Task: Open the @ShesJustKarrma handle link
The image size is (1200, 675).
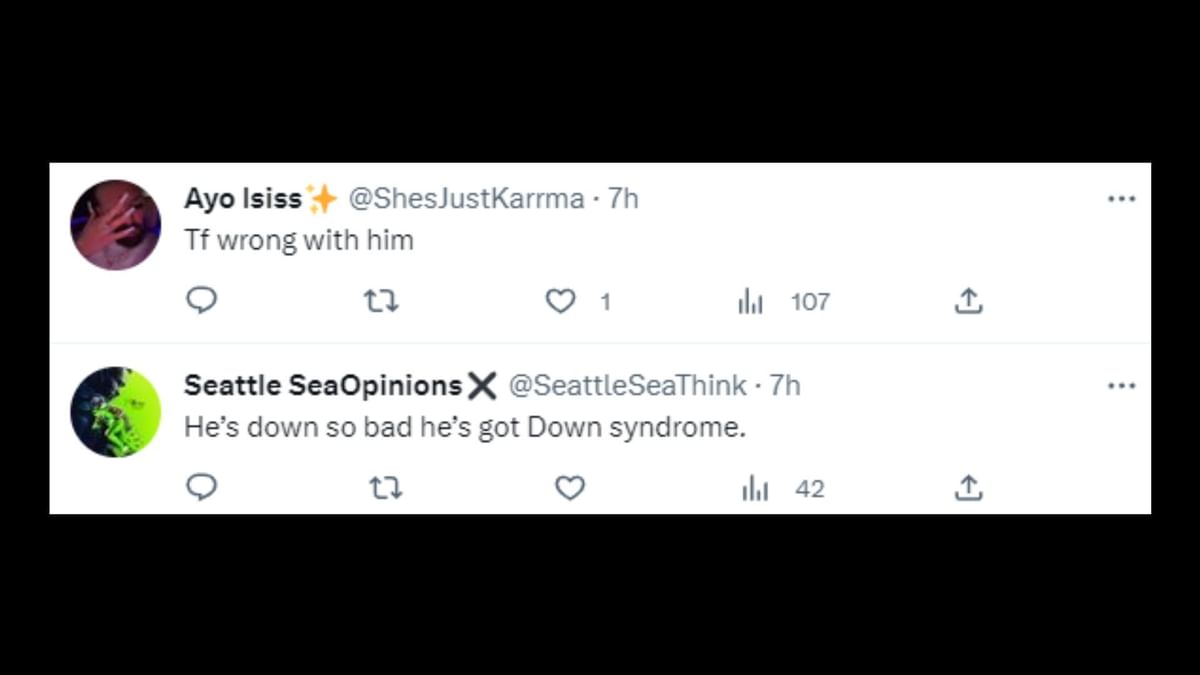Action: click(x=465, y=199)
